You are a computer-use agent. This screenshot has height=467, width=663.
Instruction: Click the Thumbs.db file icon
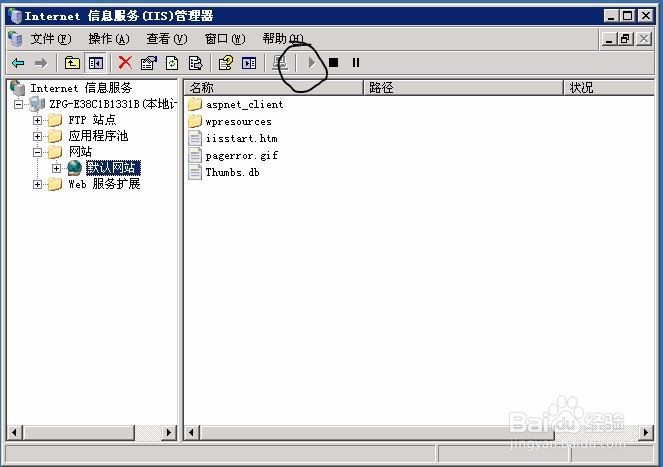(x=195, y=172)
